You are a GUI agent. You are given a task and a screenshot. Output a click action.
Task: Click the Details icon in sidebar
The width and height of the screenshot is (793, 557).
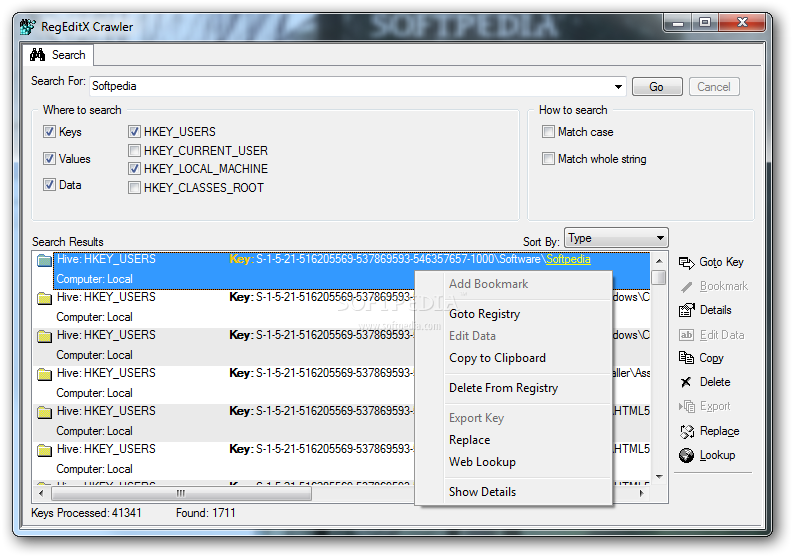point(686,310)
